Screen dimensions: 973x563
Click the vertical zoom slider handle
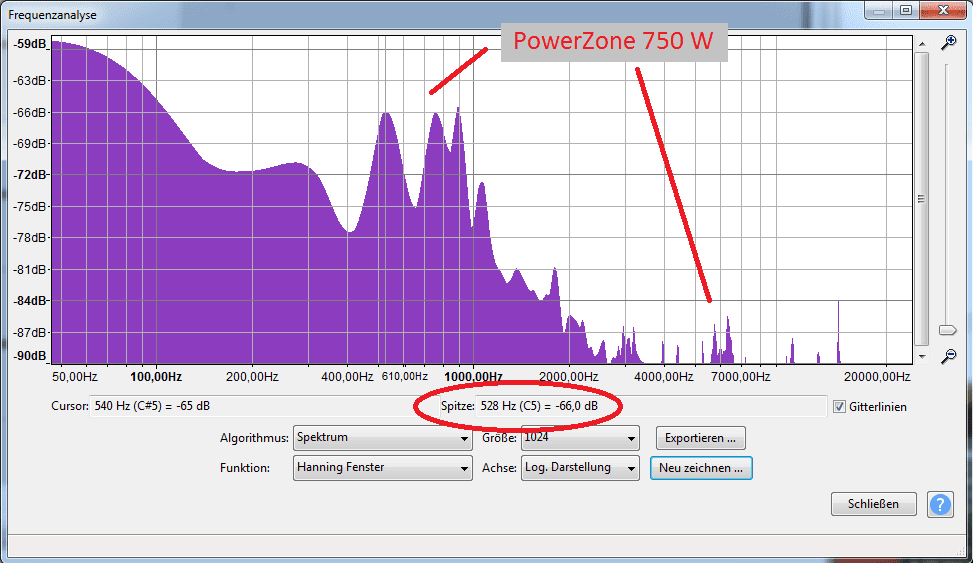pyautogui.click(x=948, y=330)
